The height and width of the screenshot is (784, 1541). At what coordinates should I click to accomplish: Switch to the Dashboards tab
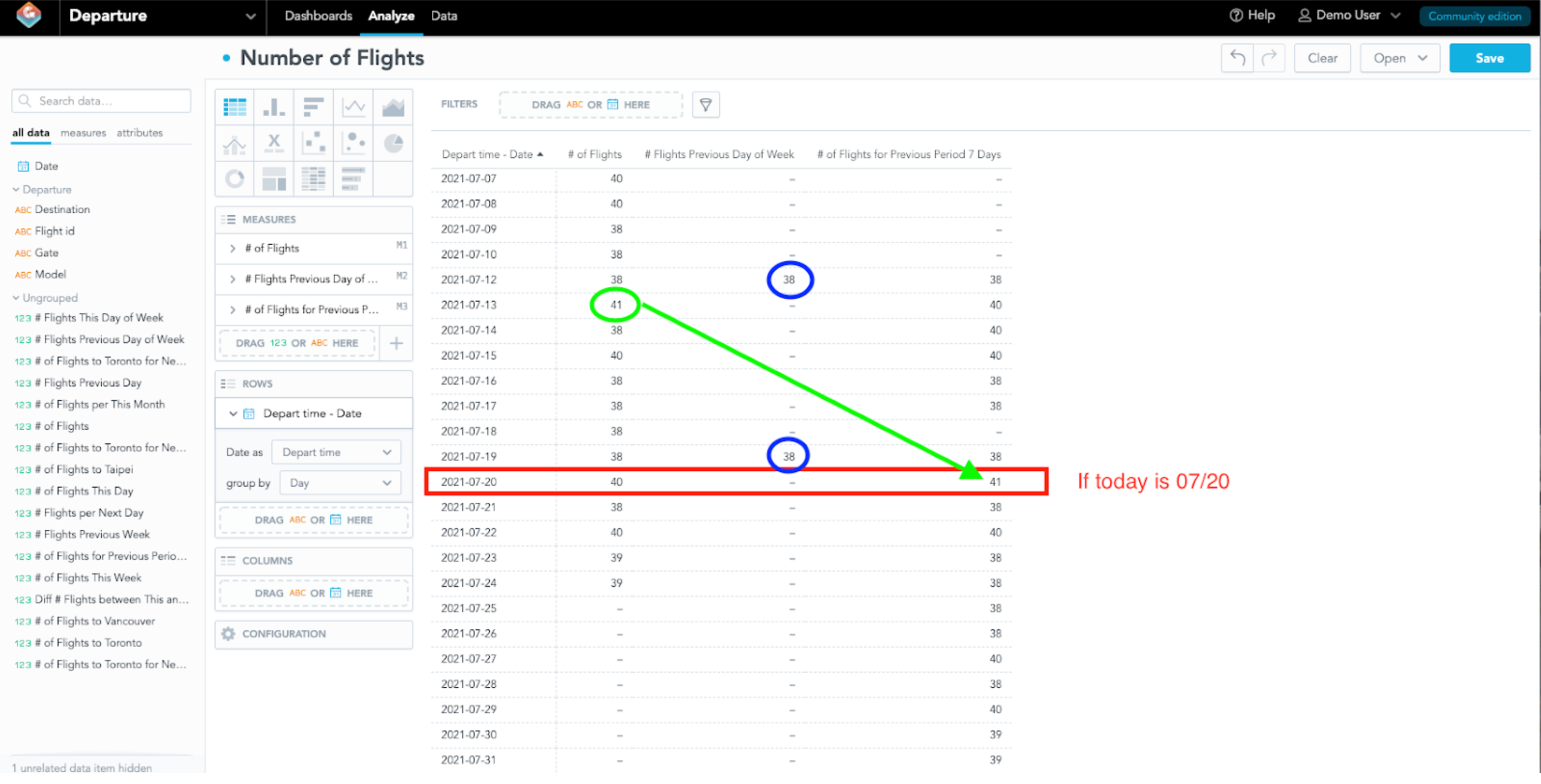[x=318, y=16]
